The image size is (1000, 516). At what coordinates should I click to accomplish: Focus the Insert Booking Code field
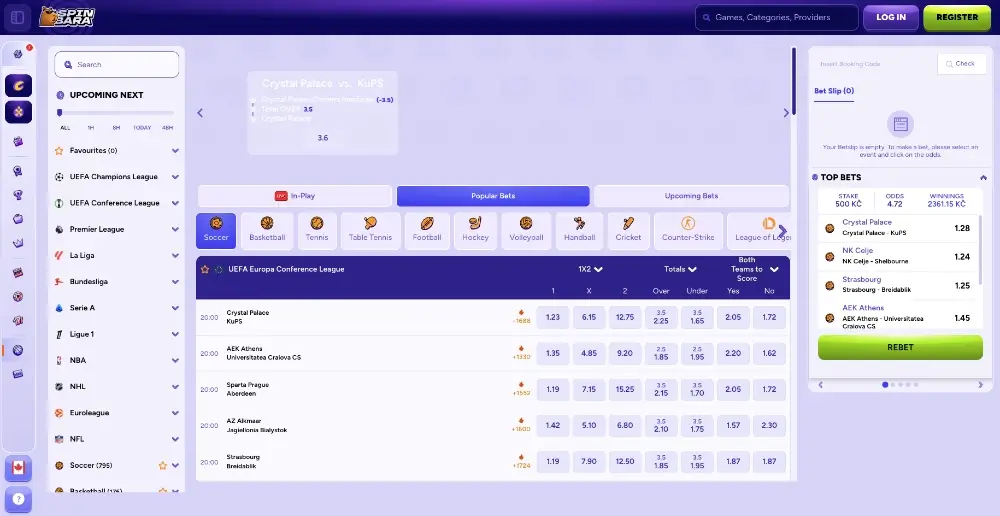(x=874, y=64)
